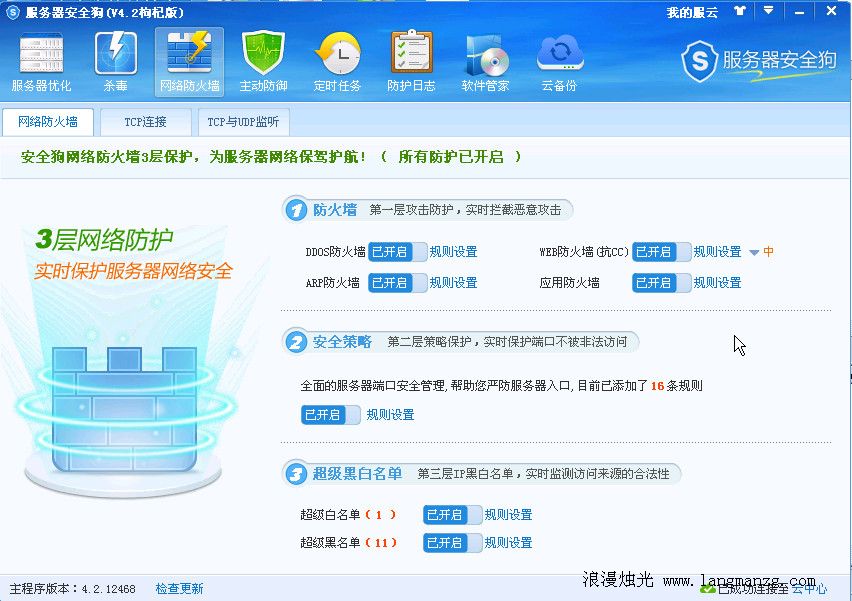Open the 主动防御 shield module
852x601 pixels.
(264, 62)
